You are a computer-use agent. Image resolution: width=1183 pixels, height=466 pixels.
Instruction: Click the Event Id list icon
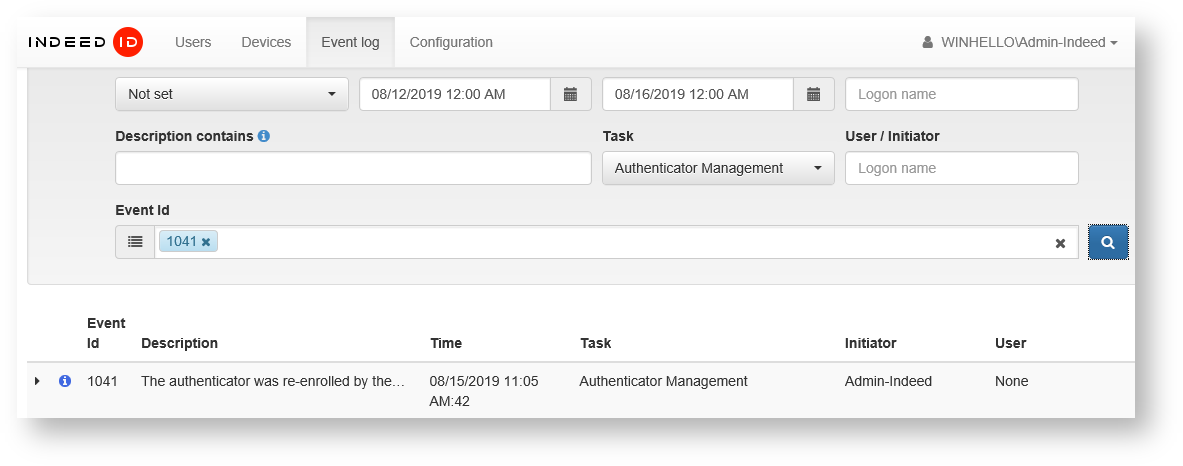coord(135,242)
